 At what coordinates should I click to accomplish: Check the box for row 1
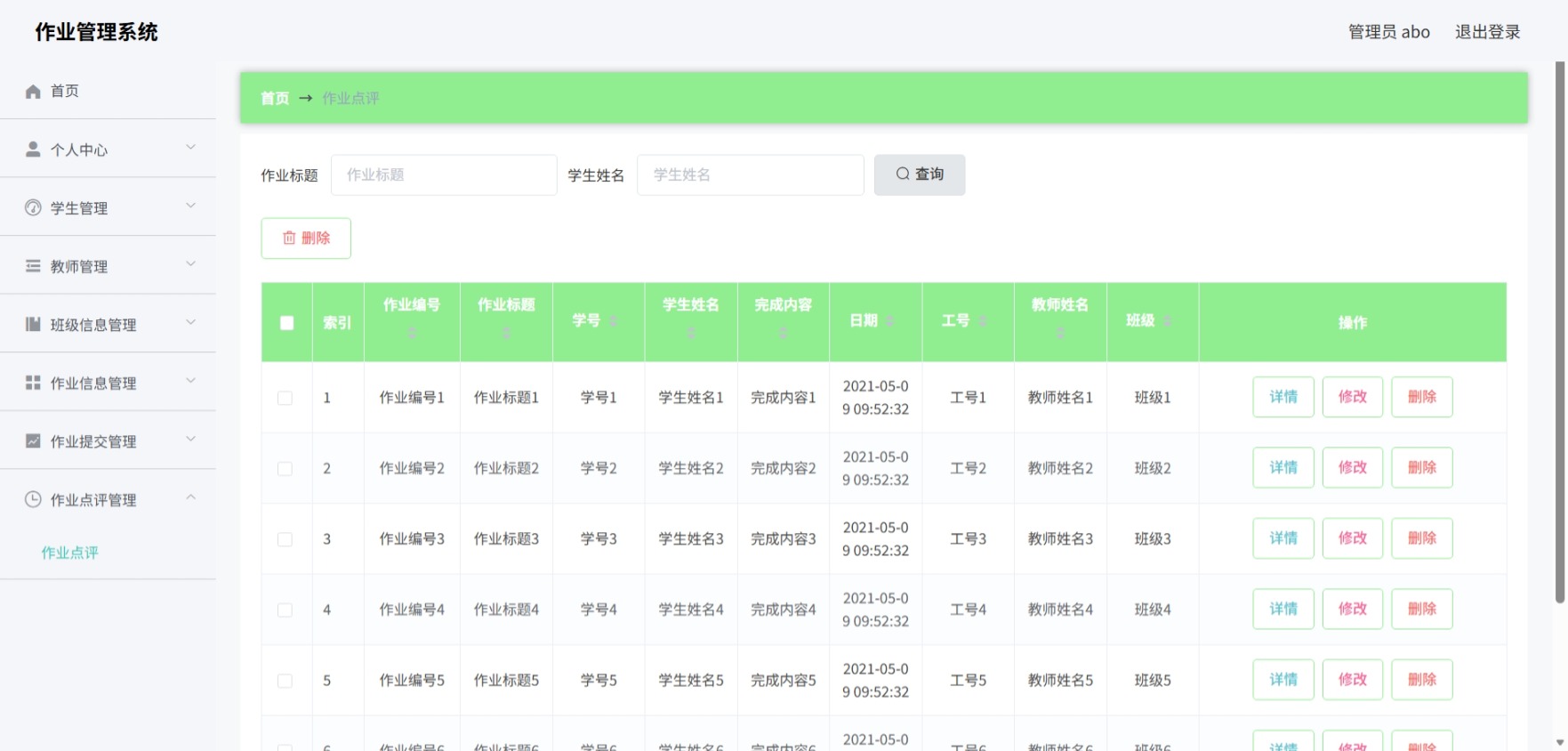(285, 398)
